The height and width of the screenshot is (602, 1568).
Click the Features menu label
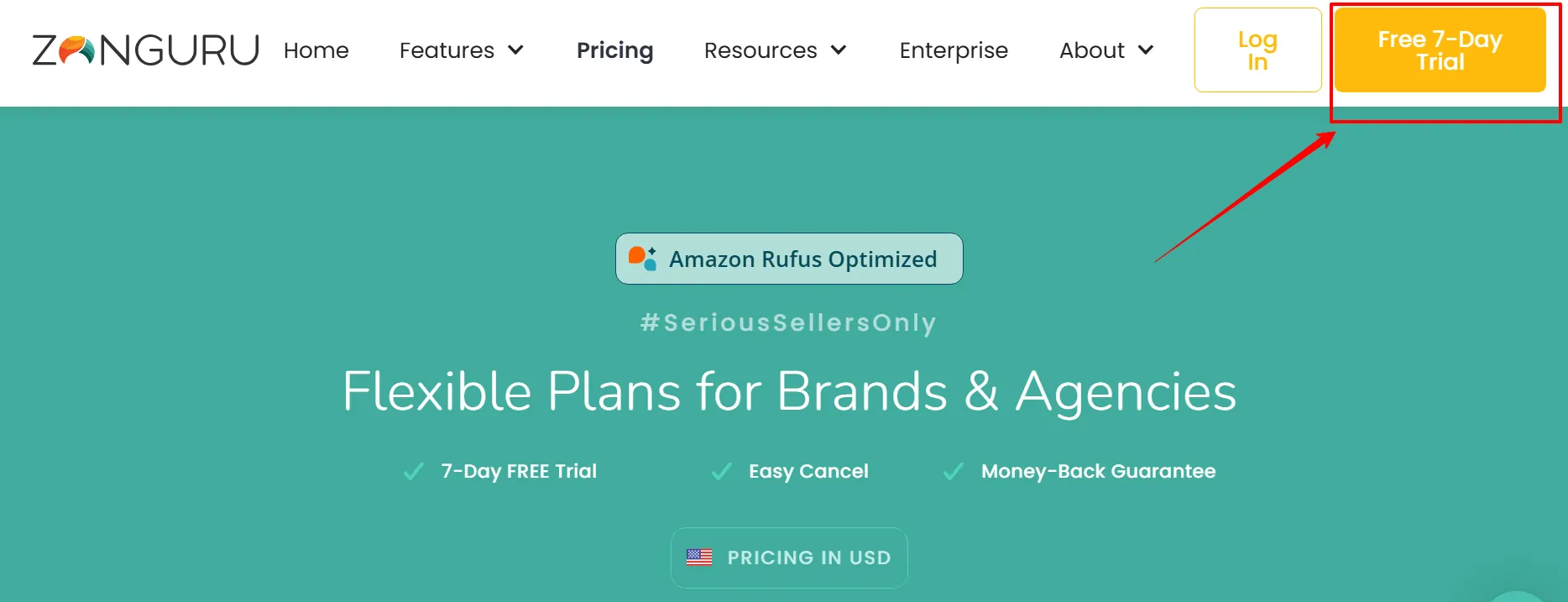(447, 50)
